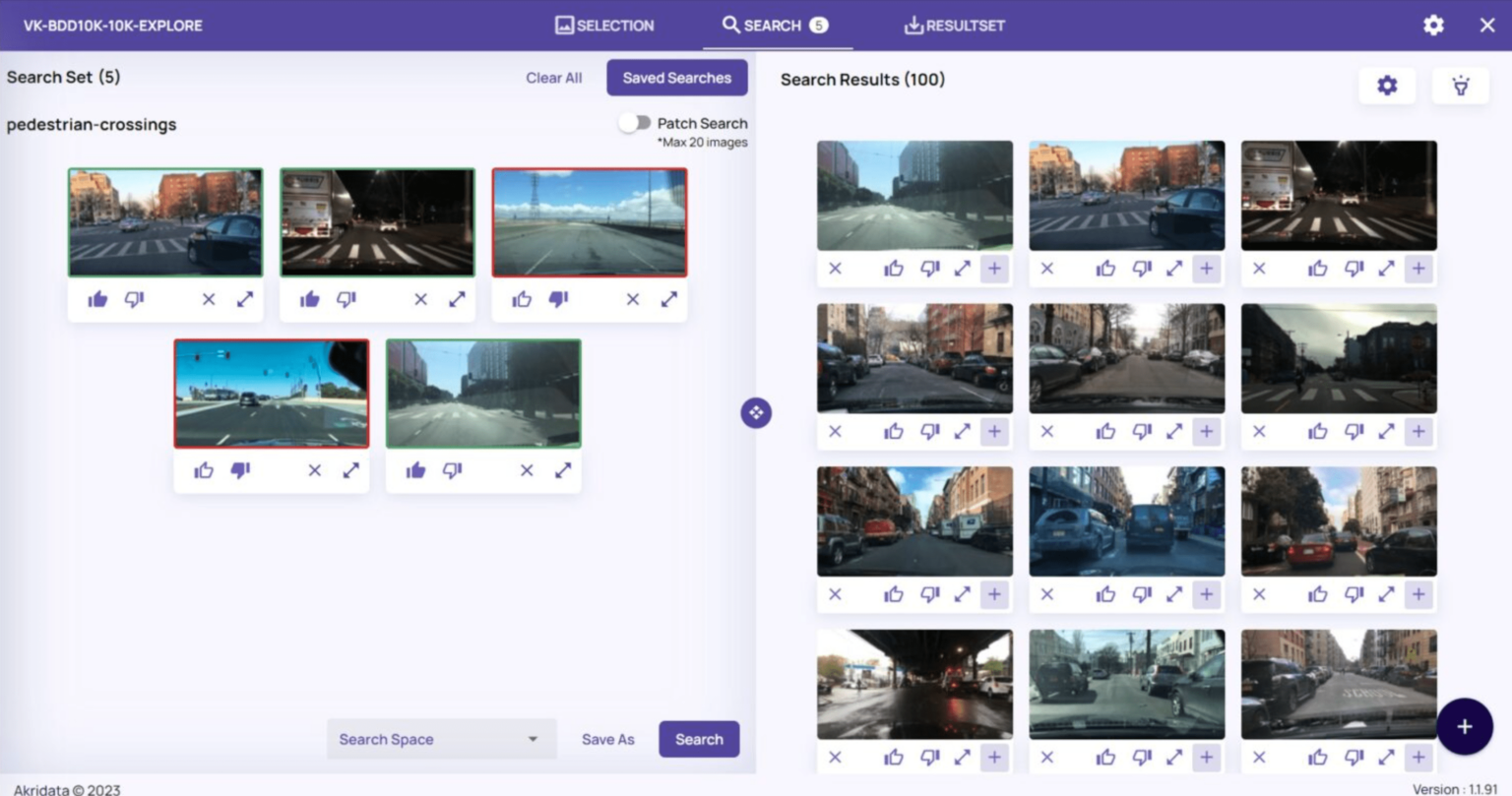Open the application settings gear in header
The height and width of the screenshot is (796, 1512).
point(1433,25)
